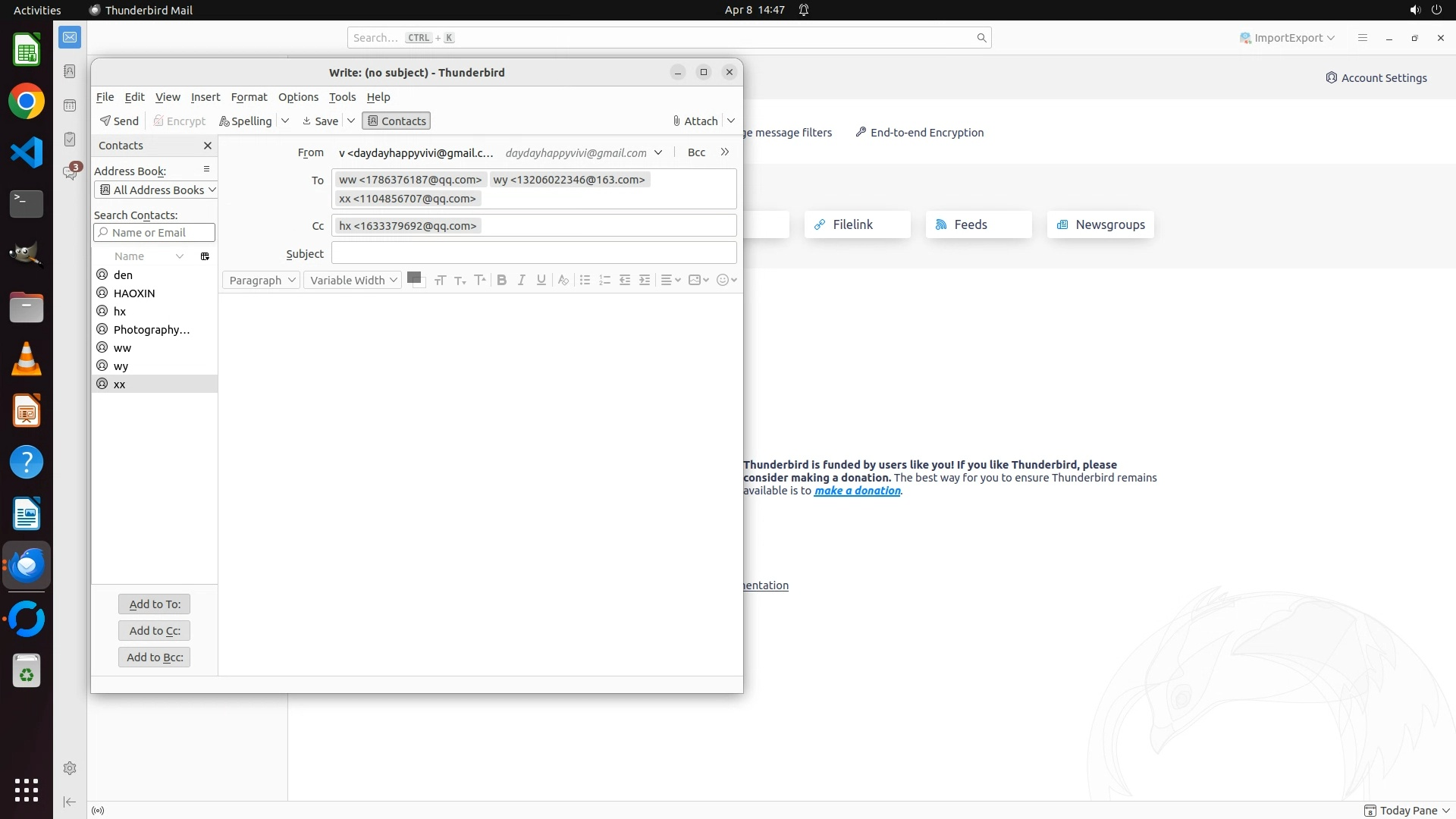1456x819 pixels.
Task: Expand the All Address Books dropdown
Action: tap(156, 190)
